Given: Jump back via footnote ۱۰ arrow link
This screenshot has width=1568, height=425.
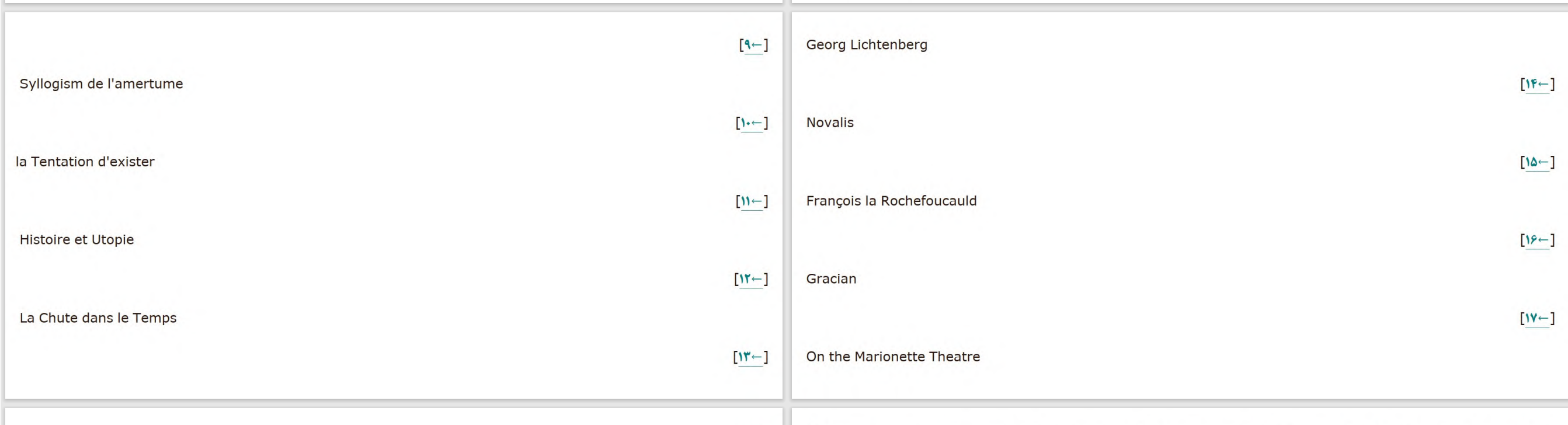Looking at the screenshot, I should (752, 123).
